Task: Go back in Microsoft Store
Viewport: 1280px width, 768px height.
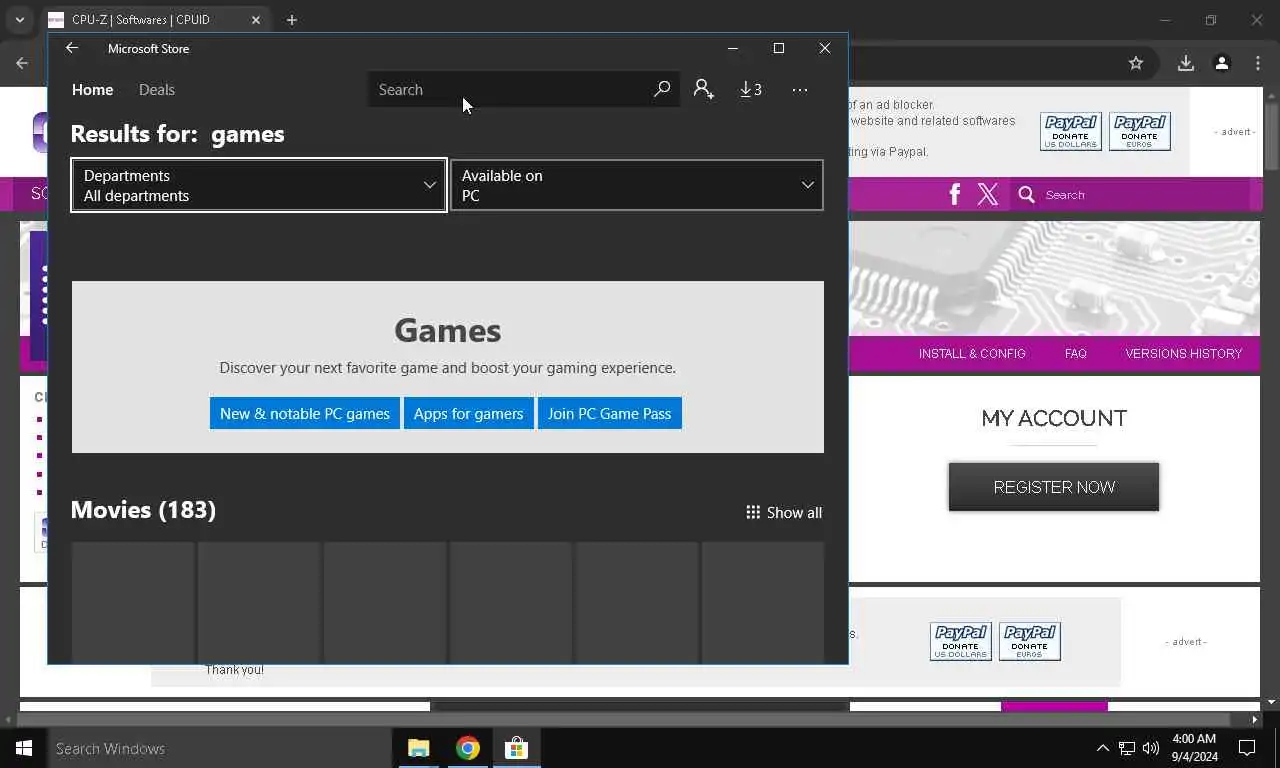Action: [x=71, y=48]
